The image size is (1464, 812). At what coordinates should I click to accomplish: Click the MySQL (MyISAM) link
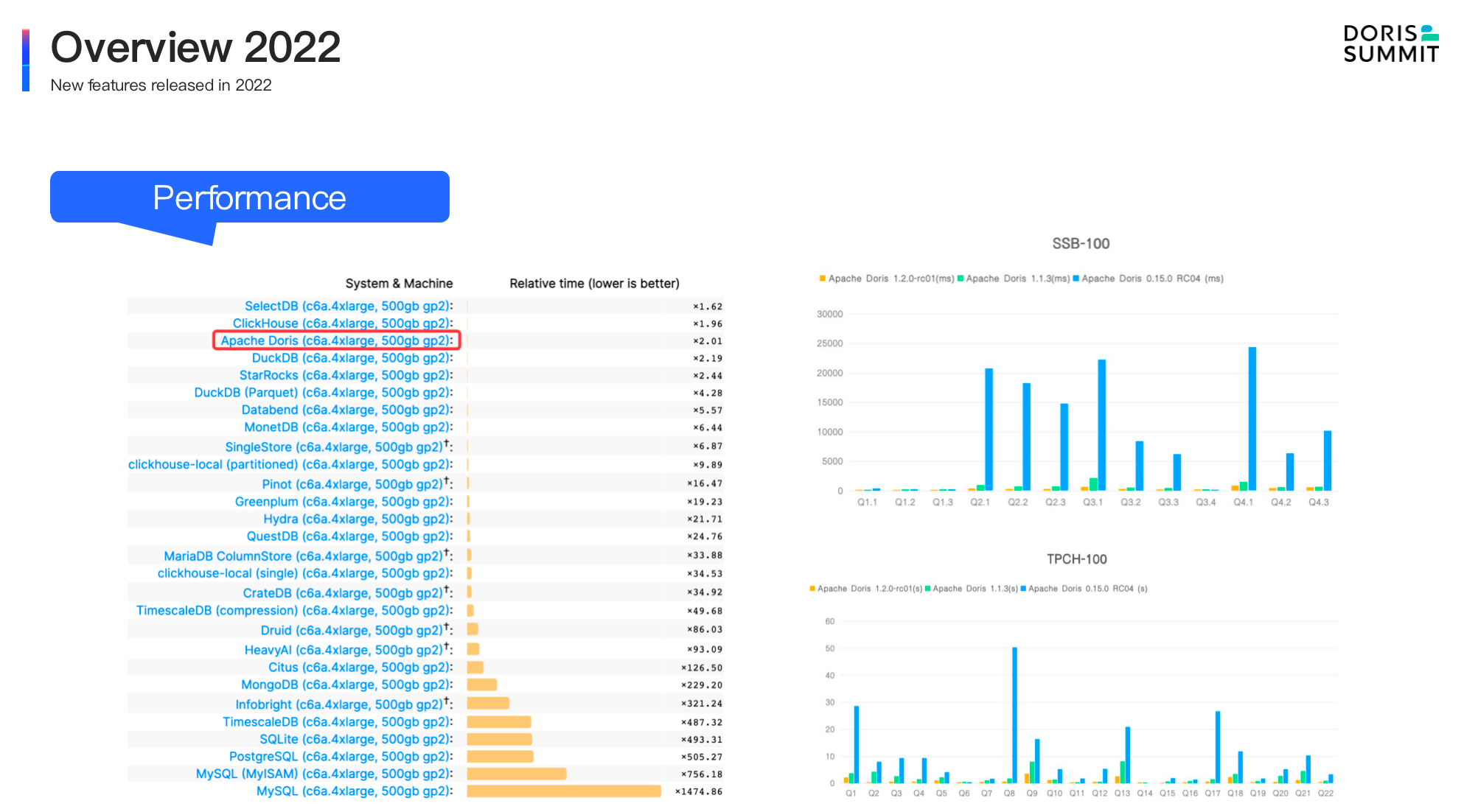tap(324, 774)
